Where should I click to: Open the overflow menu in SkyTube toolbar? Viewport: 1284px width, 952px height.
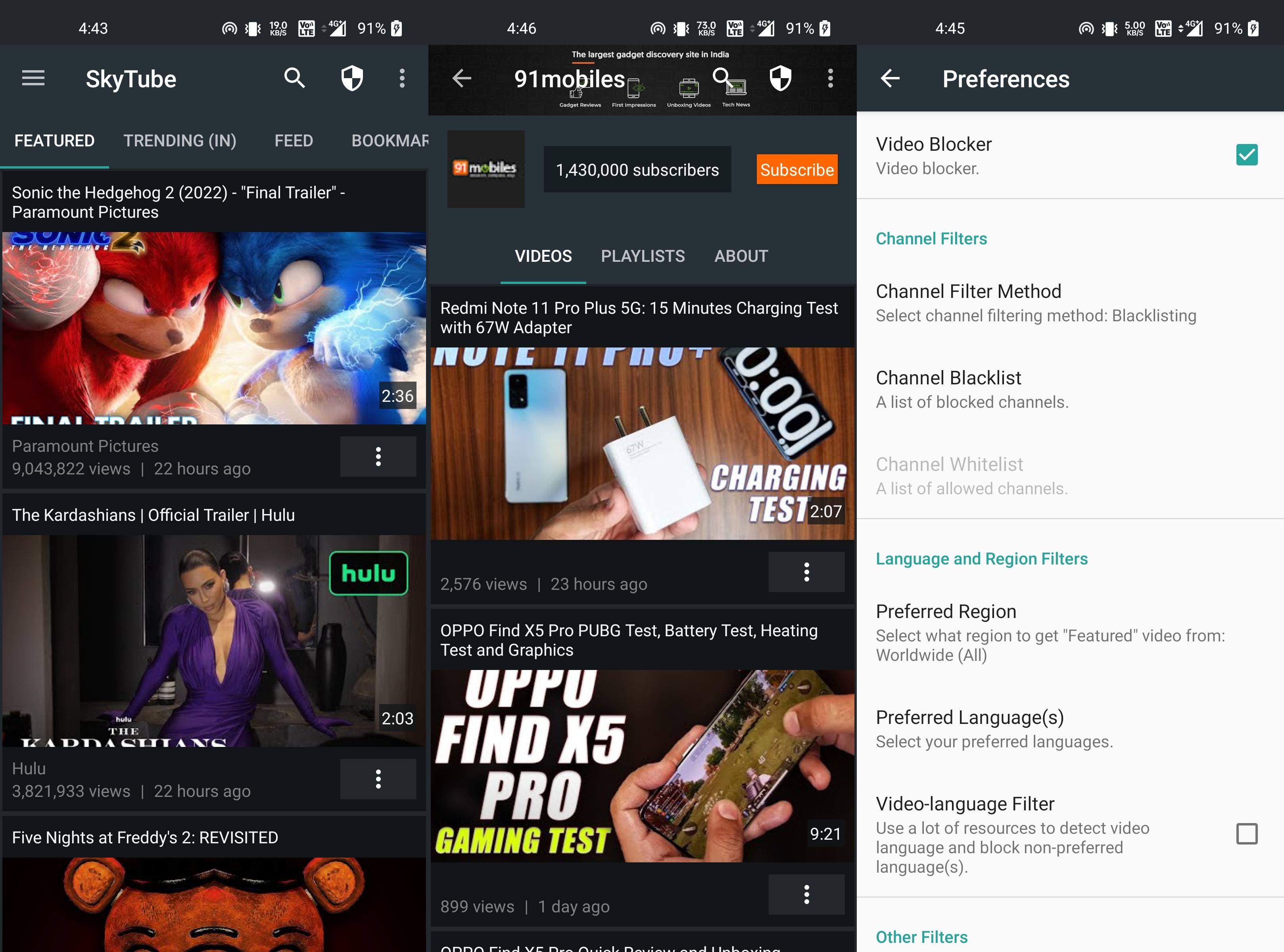[x=402, y=78]
